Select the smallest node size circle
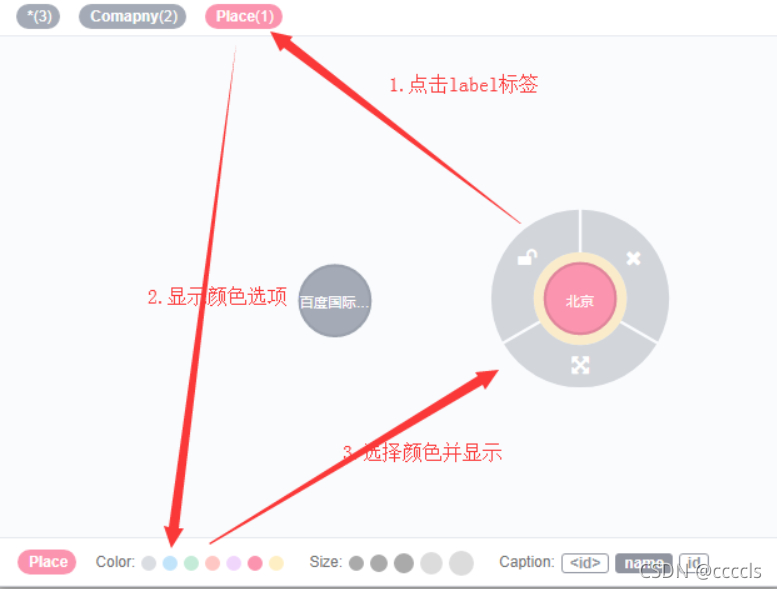This screenshot has width=777, height=589. [x=356, y=563]
